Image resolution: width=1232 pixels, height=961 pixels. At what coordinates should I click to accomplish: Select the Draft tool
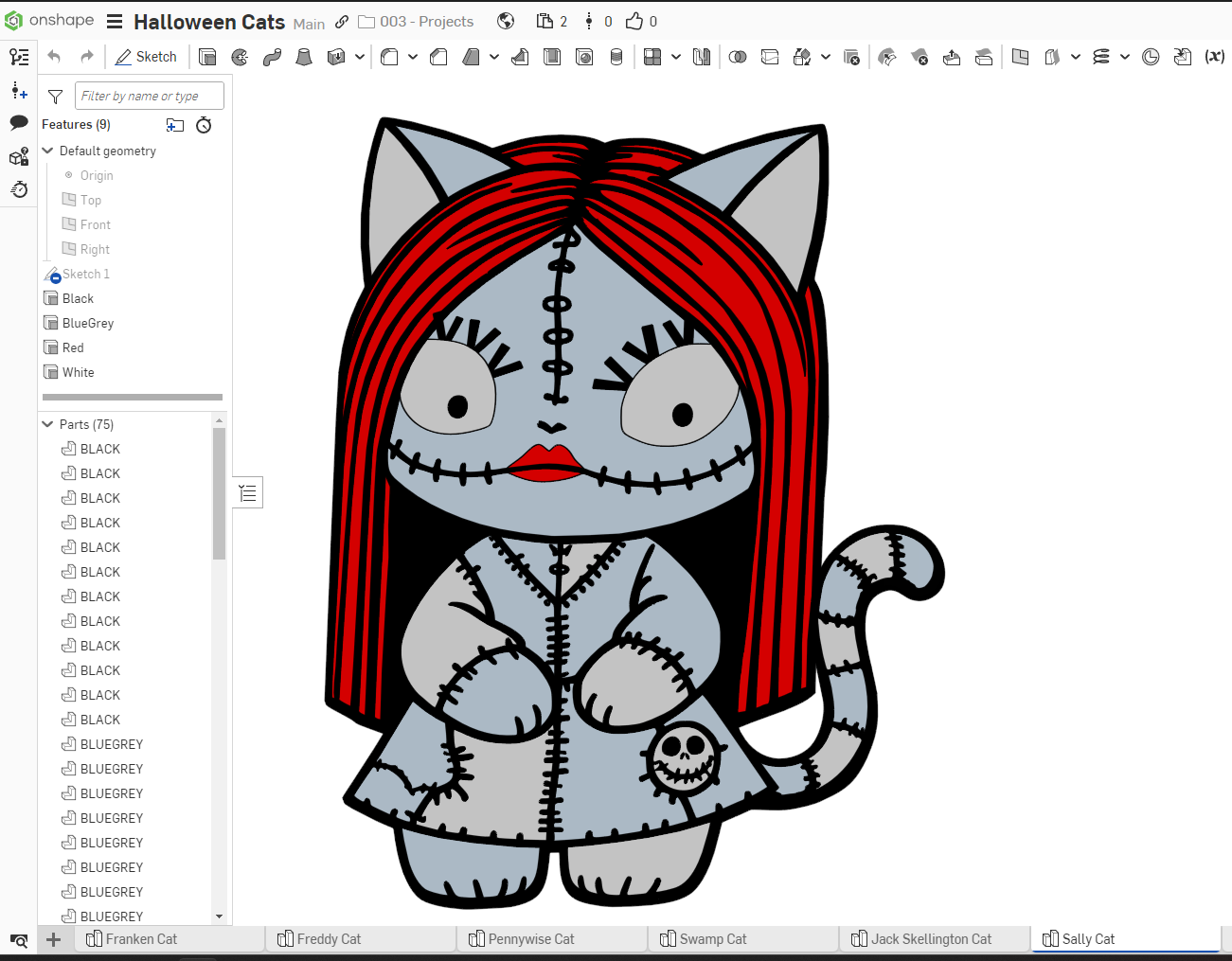pos(471,57)
